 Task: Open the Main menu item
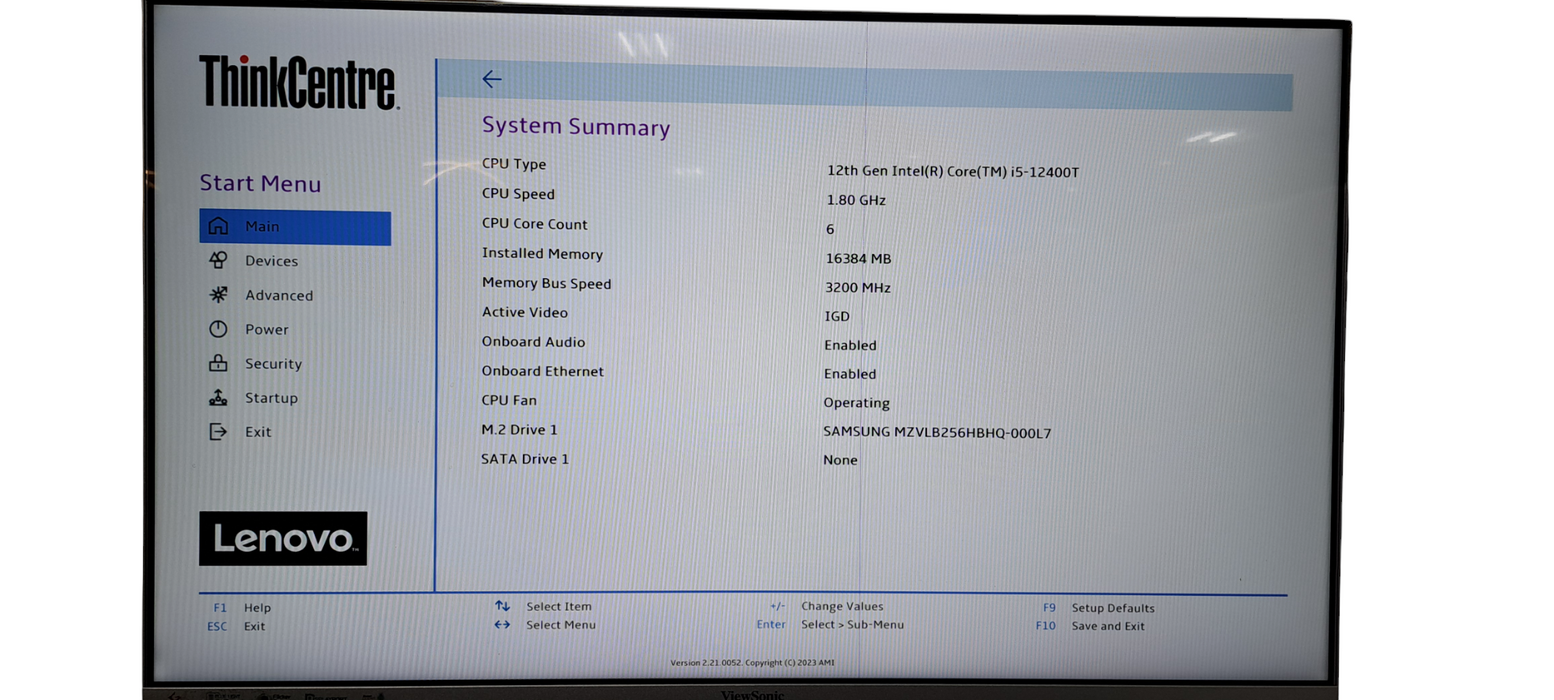[x=295, y=227]
